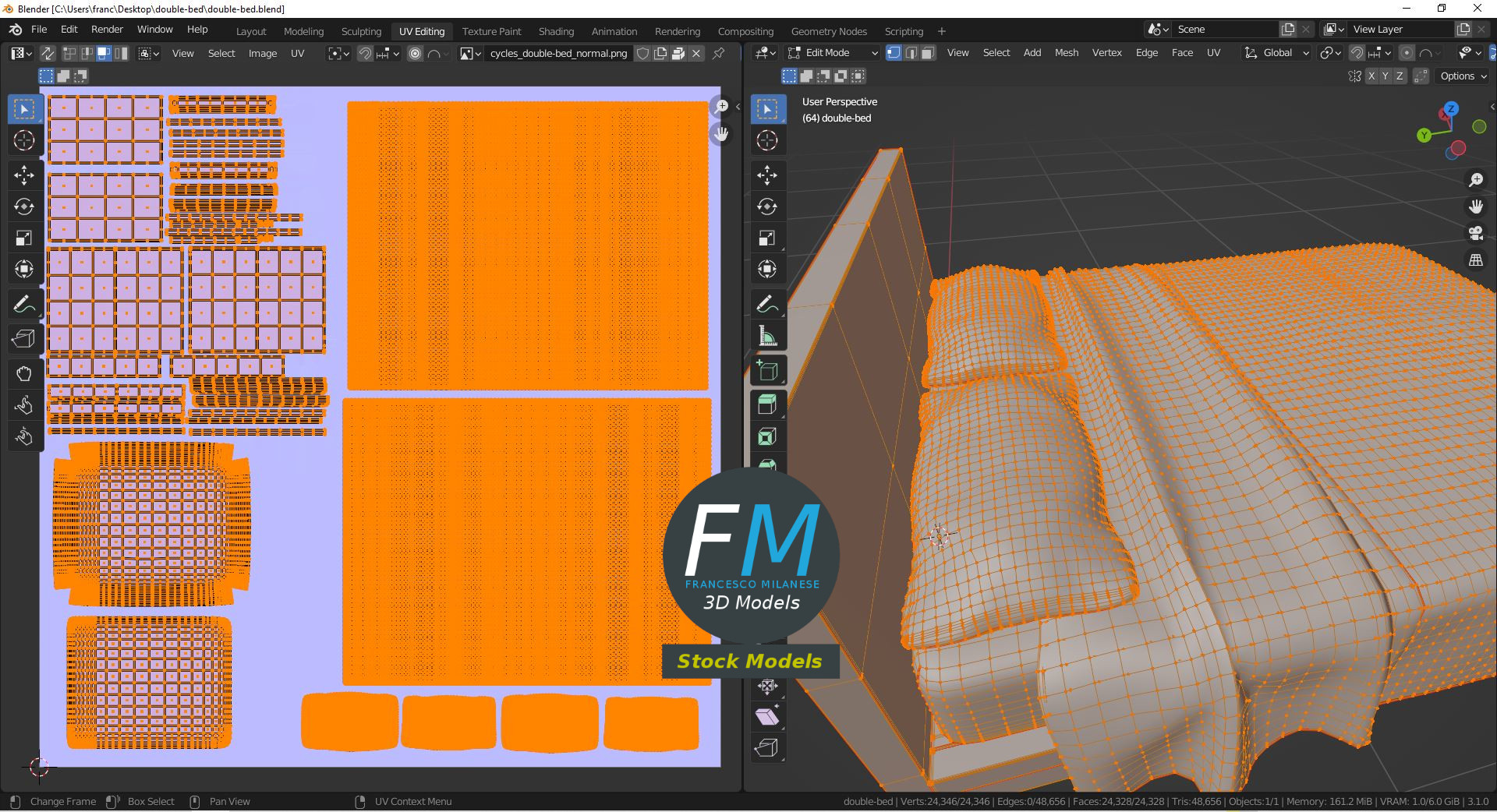This screenshot has width=1497, height=812.
Task: Enable vertex select mode in 3D viewport
Action: [x=894, y=53]
